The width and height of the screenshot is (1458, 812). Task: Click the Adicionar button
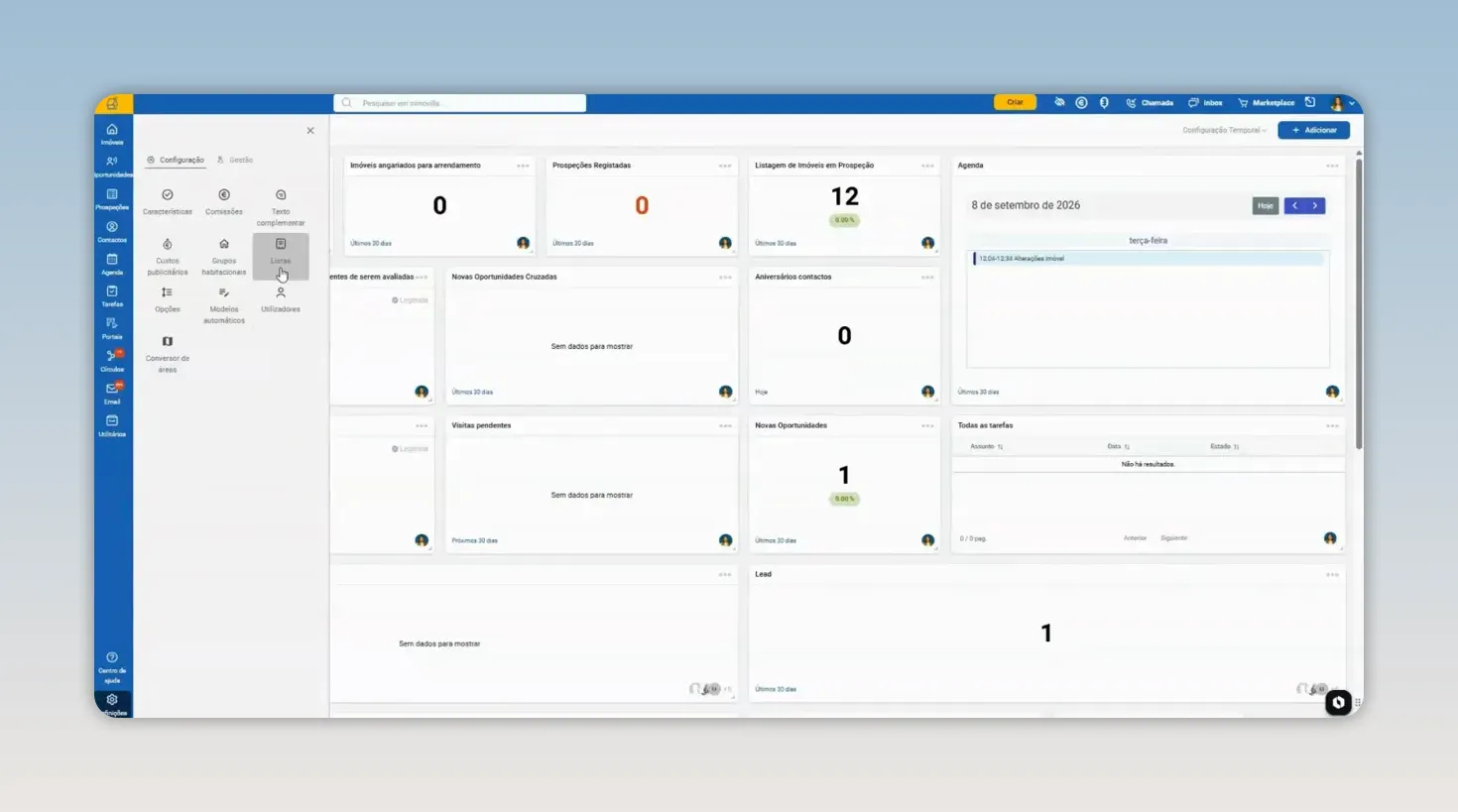coord(1313,130)
